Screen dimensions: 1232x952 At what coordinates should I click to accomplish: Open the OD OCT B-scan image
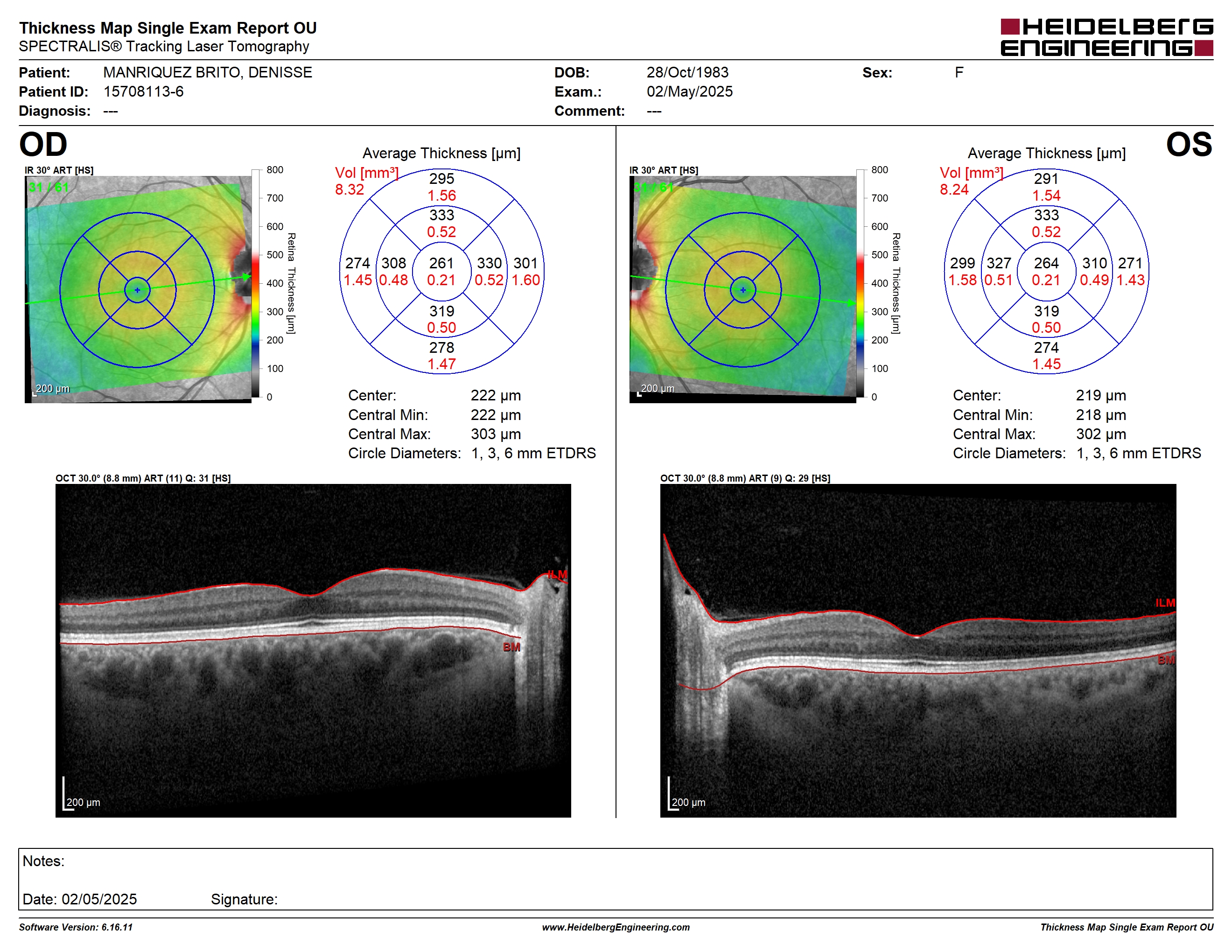coord(313,650)
